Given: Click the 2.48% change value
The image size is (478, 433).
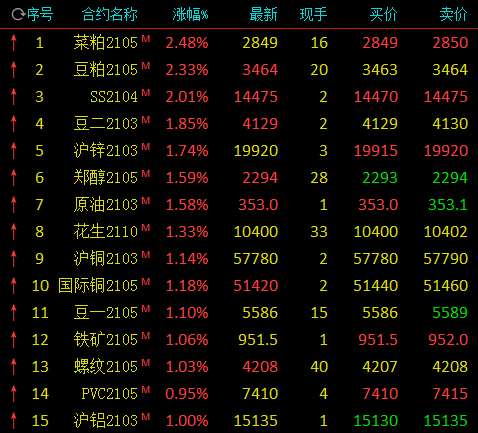Looking at the screenshot, I should tap(187, 43).
